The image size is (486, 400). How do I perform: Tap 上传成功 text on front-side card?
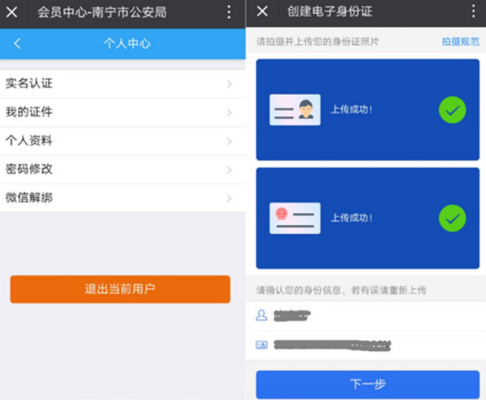coord(352,110)
